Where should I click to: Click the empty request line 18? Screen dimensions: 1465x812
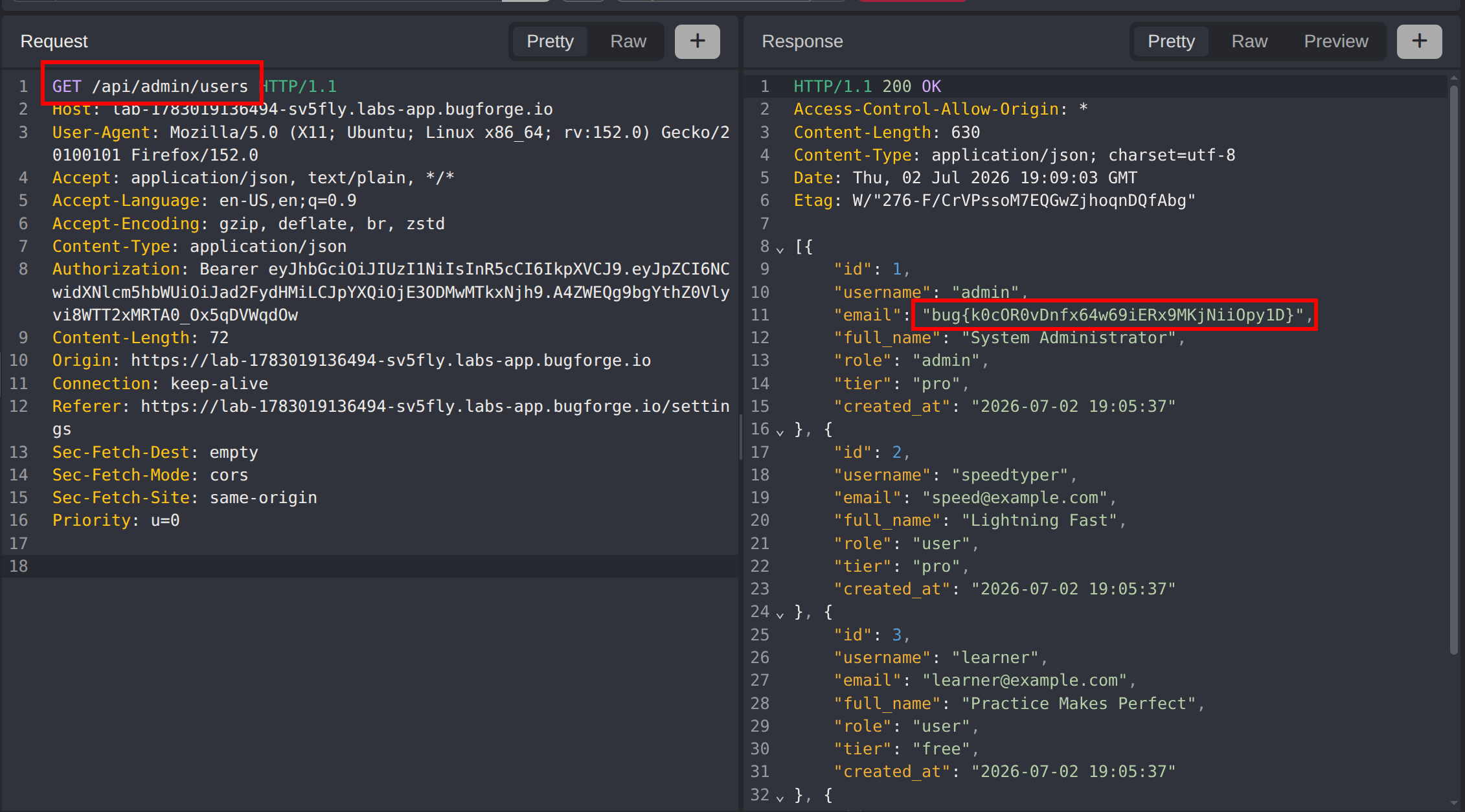(x=369, y=566)
